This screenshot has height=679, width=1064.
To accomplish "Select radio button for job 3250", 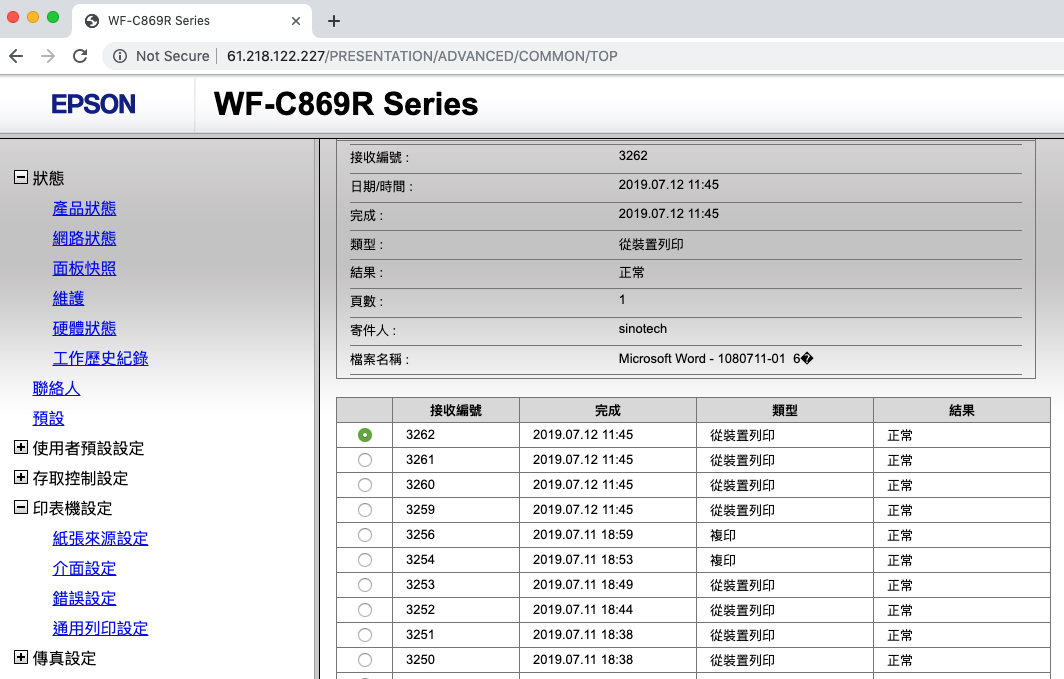I will click(x=365, y=659).
